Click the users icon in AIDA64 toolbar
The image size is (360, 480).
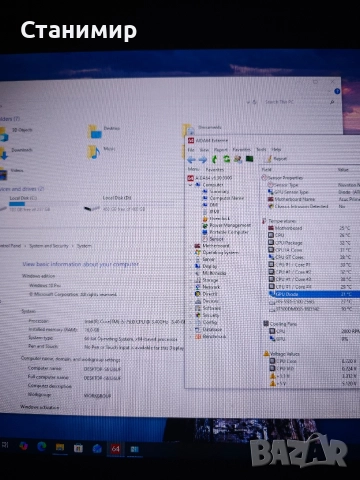point(238,159)
